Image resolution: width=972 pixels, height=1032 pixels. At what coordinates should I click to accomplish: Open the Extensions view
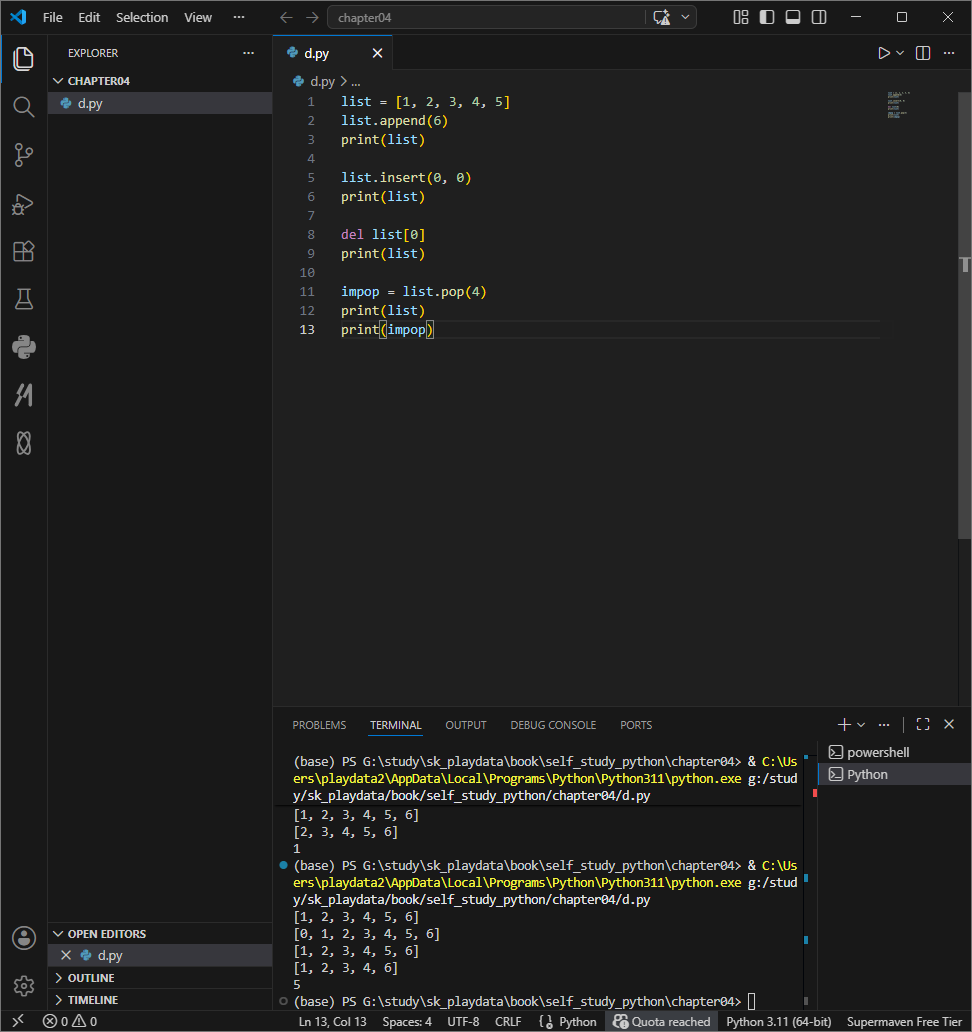pyautogui.click(x=24, y=251)
